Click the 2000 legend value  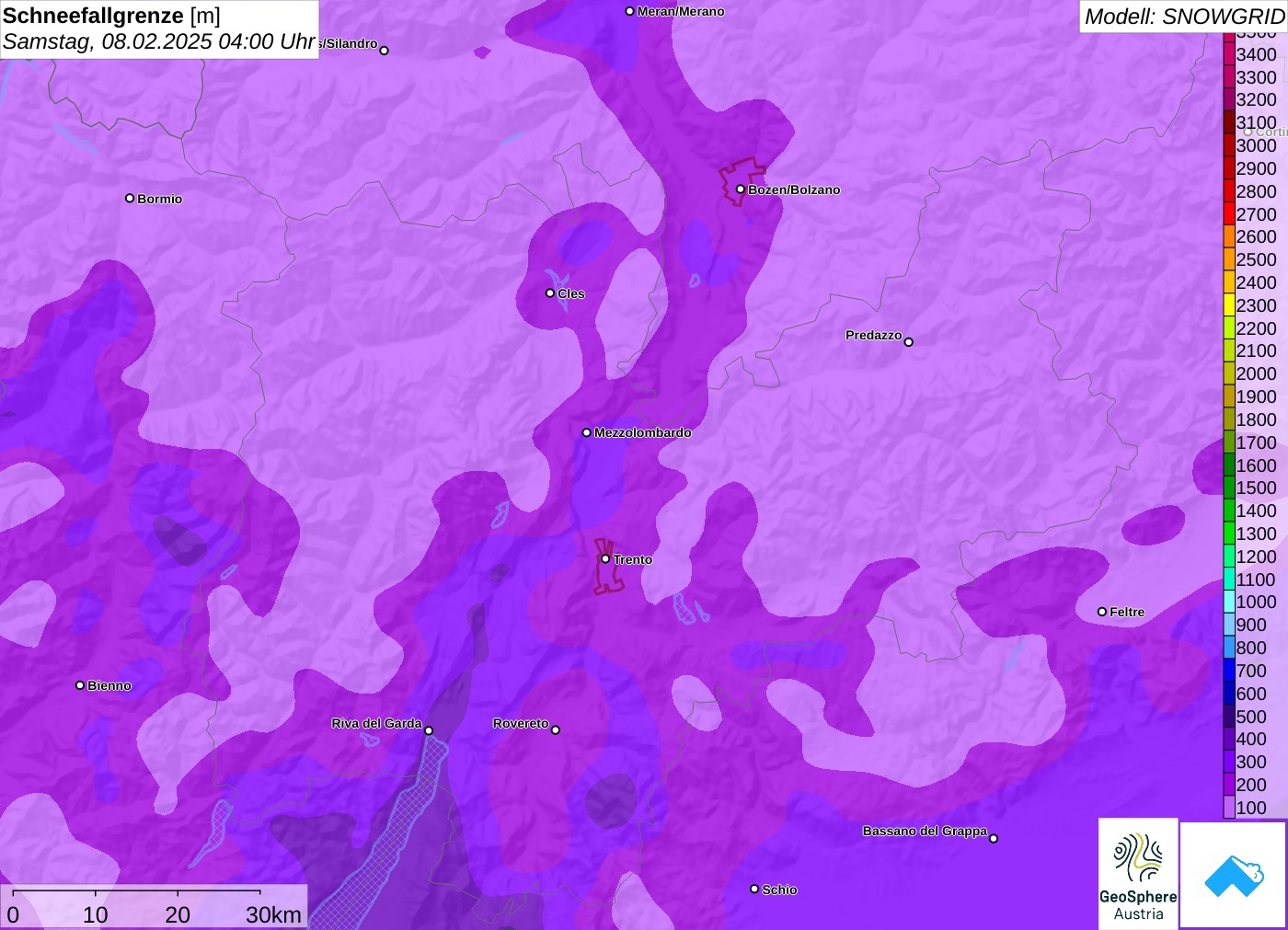(x=1256, y=373)
